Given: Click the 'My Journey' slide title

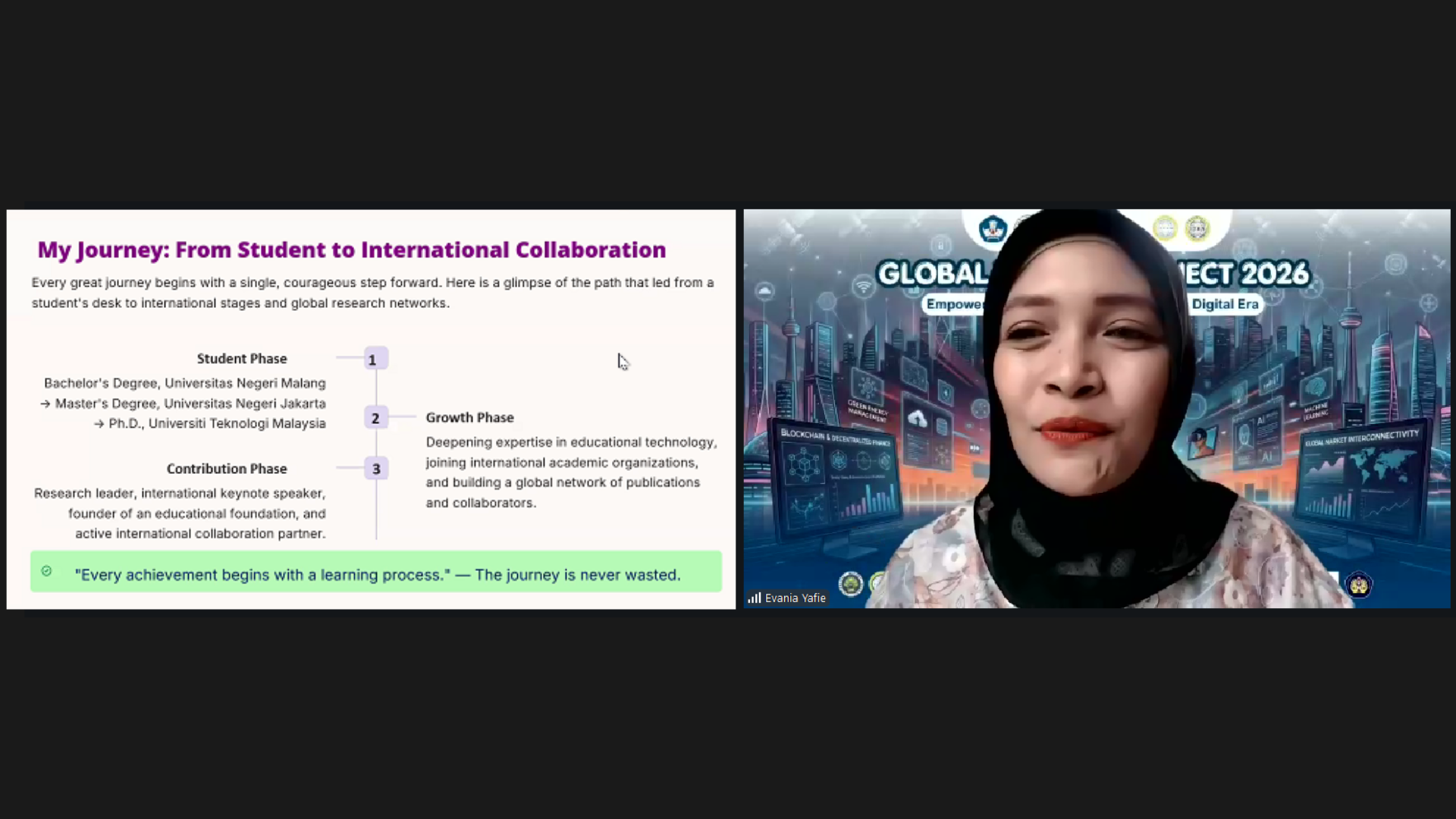Looking at the screenshot, I should coord(352,249).
